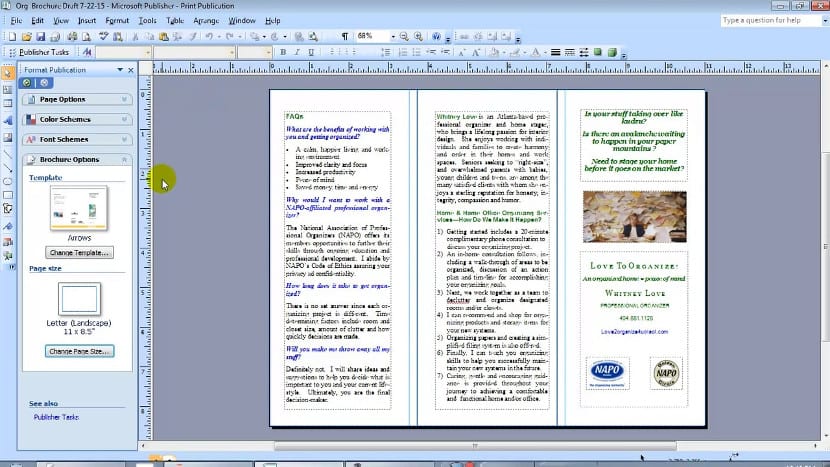Toggle Underline formatting

tap(311, 52)
